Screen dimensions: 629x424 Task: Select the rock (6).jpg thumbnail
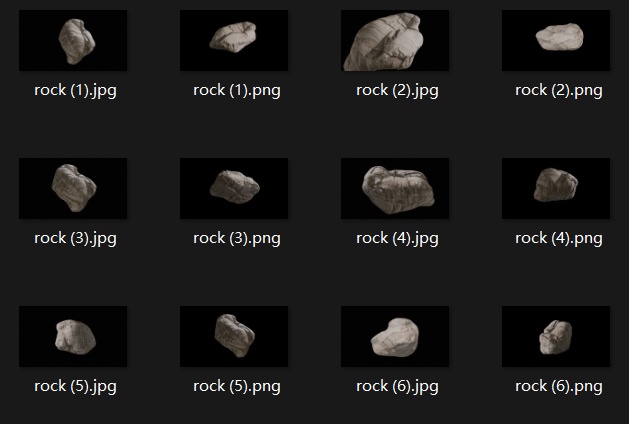[395, 337]
